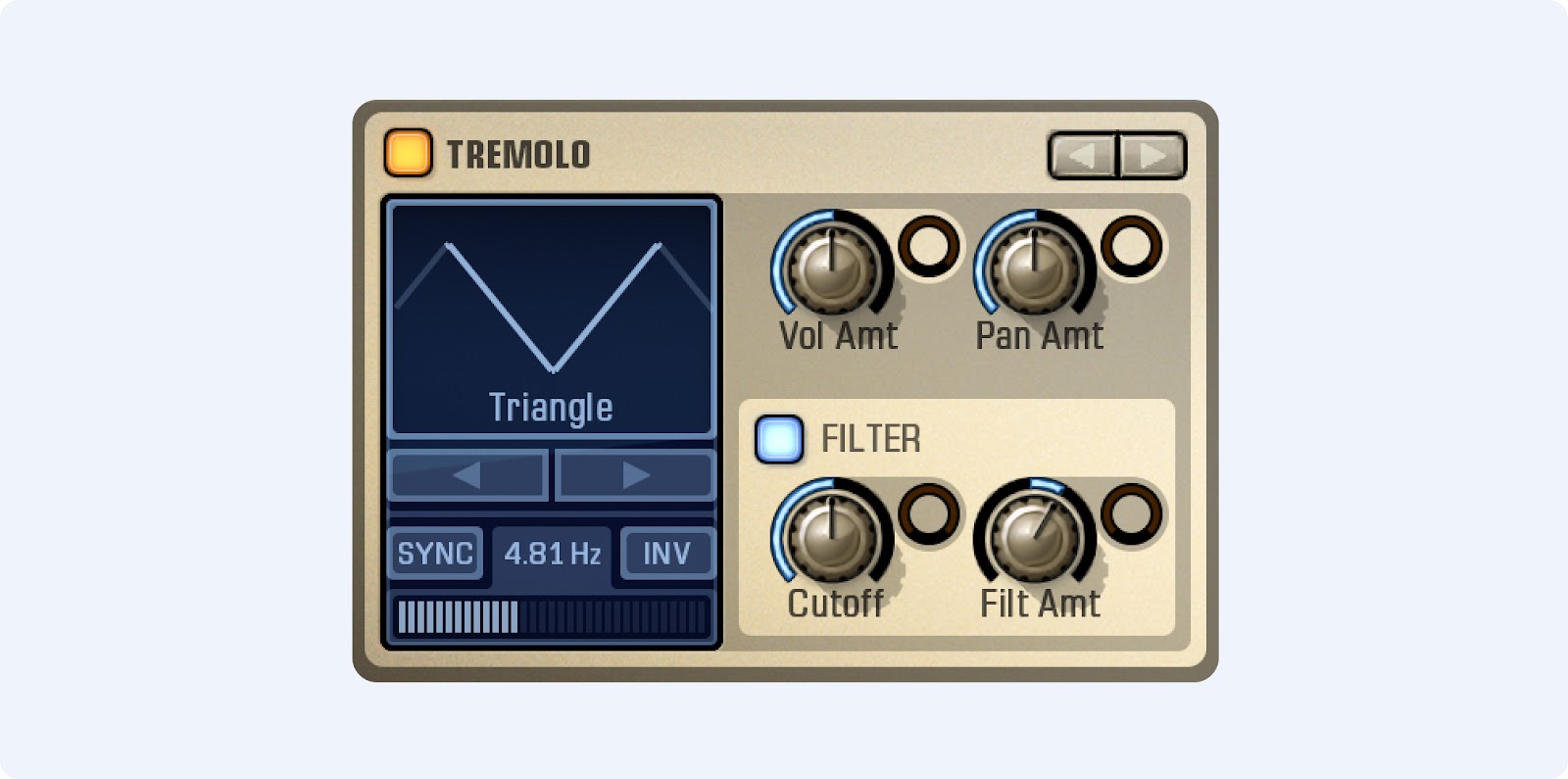Click the 4.81 Hz rate field
The width and height of the screenshot is (1568, 779).
coord(552,554)
